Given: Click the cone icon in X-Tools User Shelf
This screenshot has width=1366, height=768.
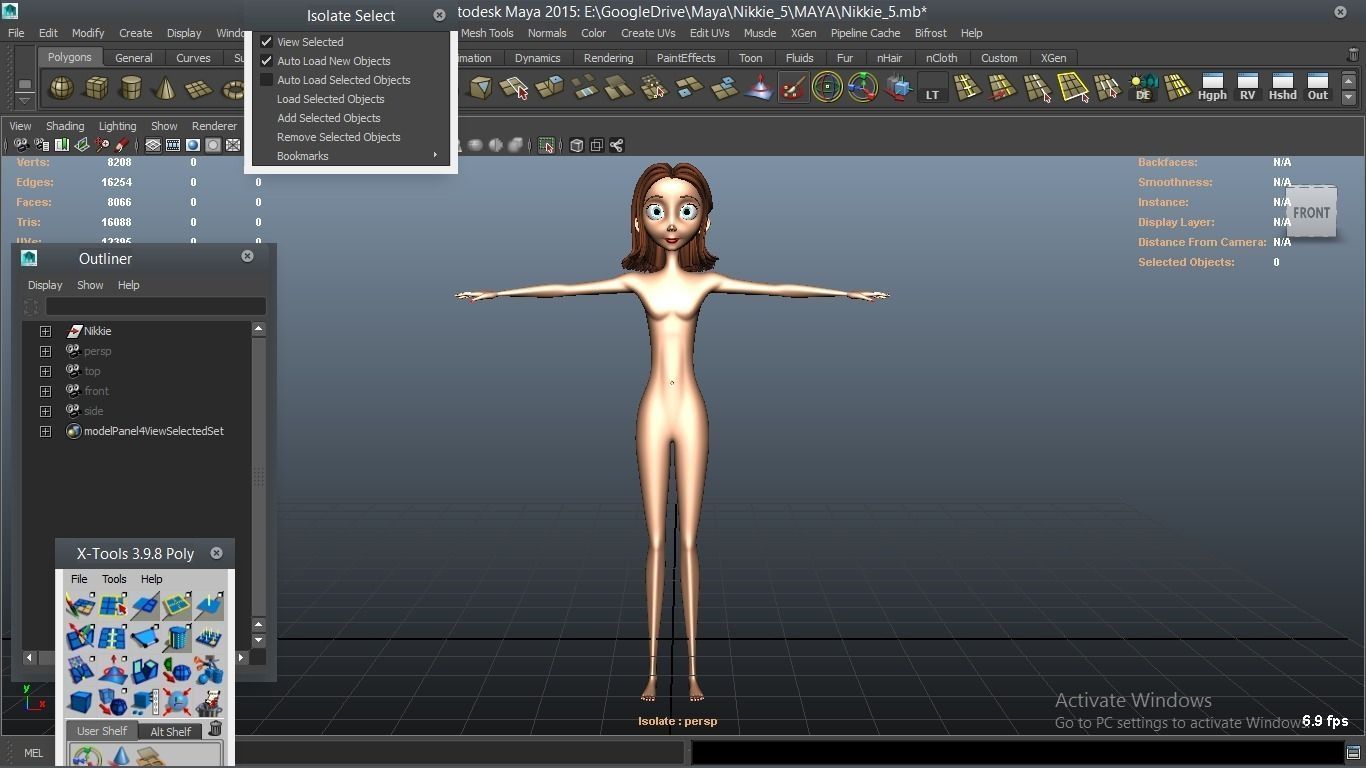Looking at the screenshot, I should click(120, 757).
